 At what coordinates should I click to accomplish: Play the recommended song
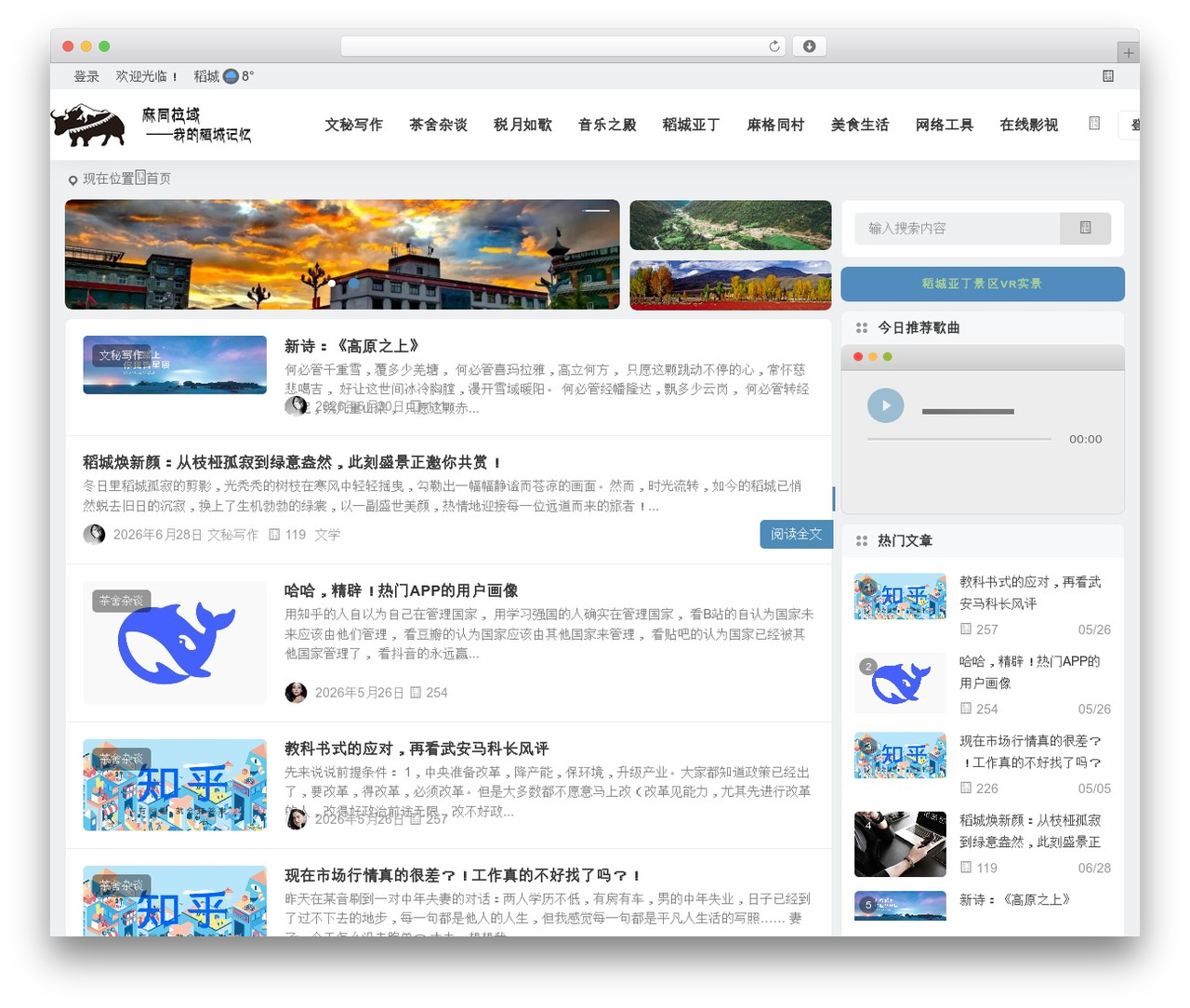(885, 405)
